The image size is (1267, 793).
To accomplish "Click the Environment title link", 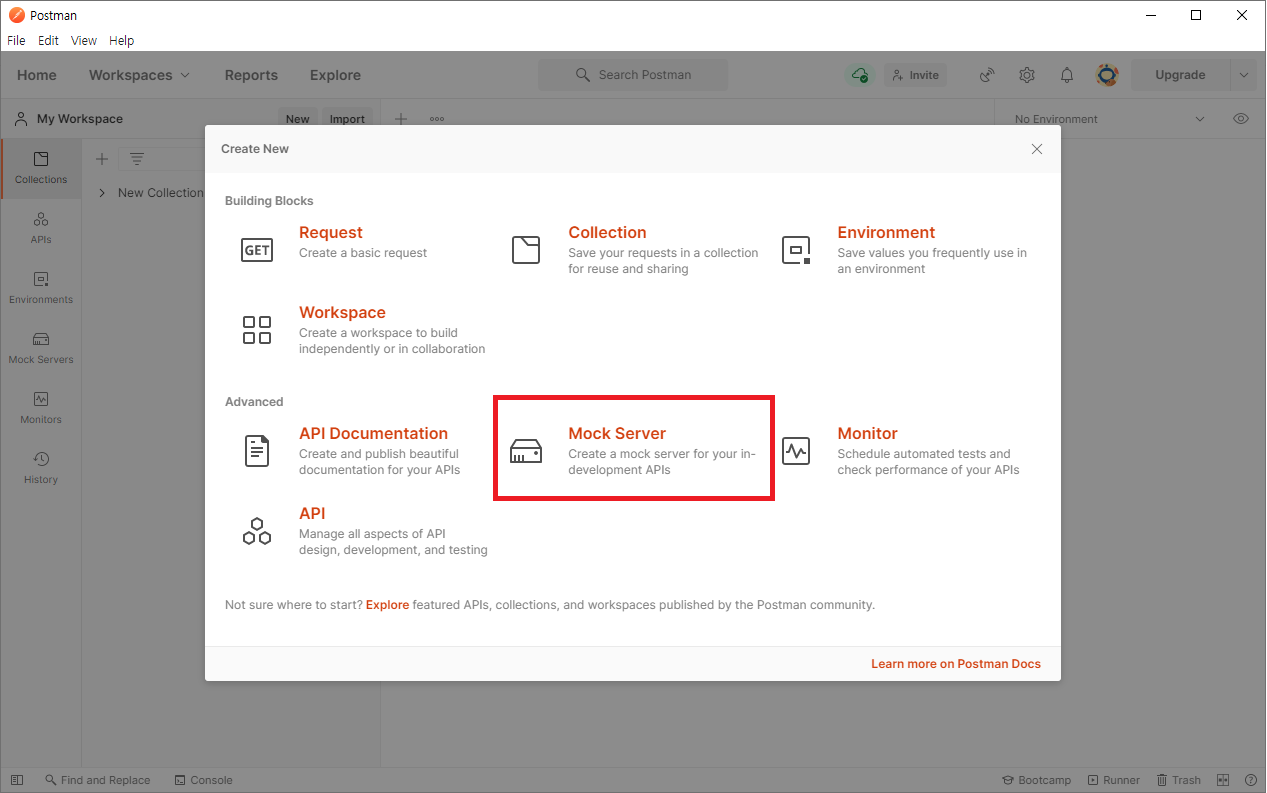I will coord(886,233).
